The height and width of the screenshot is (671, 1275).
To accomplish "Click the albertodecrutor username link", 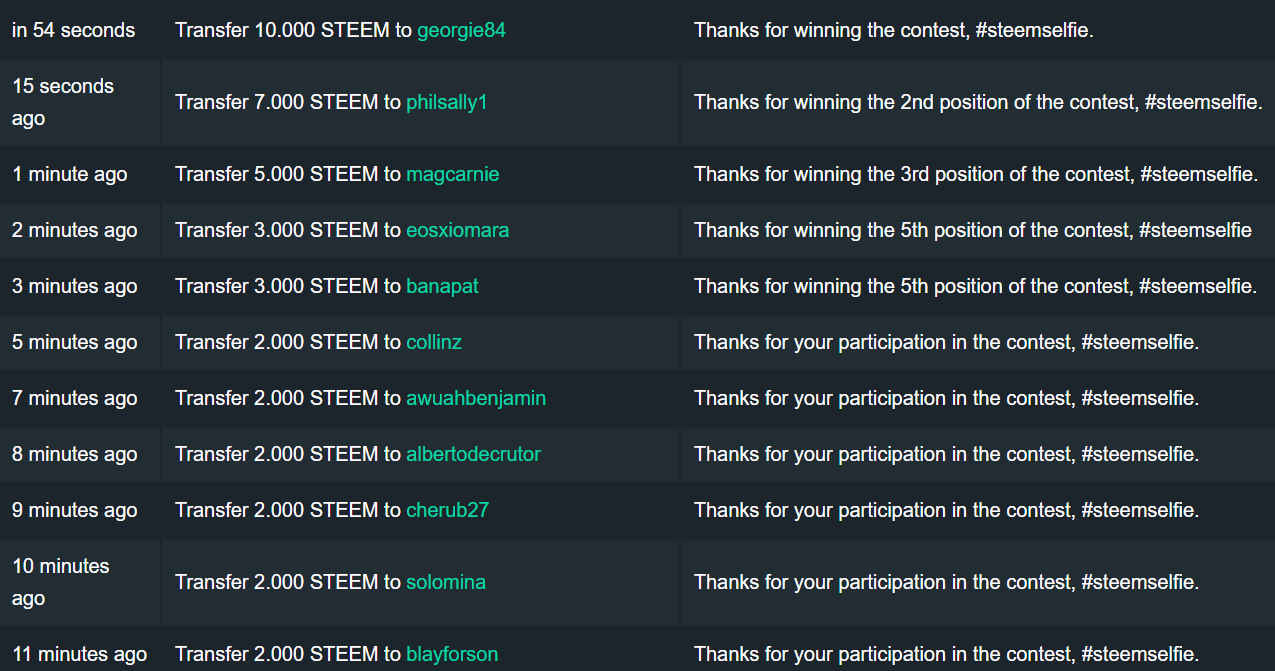I will (473, 454).
